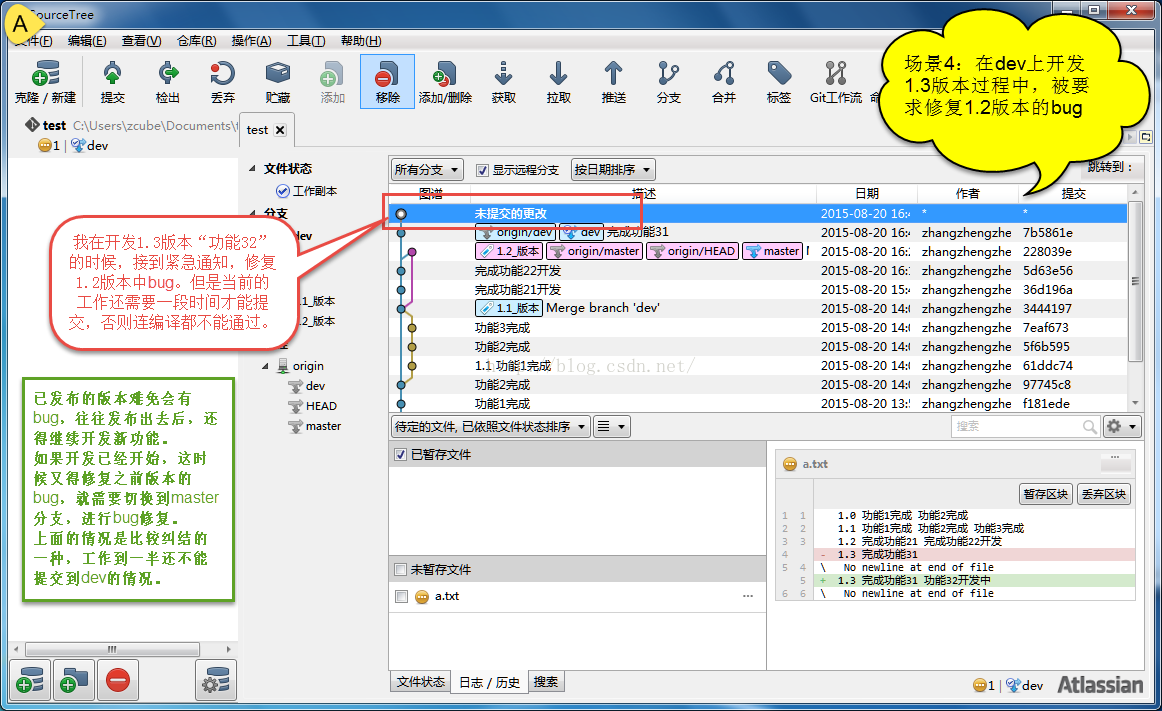Click the 丢弃 discard toolbar icon
Image resolution: width=1162 pixels, height=711 pixels.
(222, 82)
